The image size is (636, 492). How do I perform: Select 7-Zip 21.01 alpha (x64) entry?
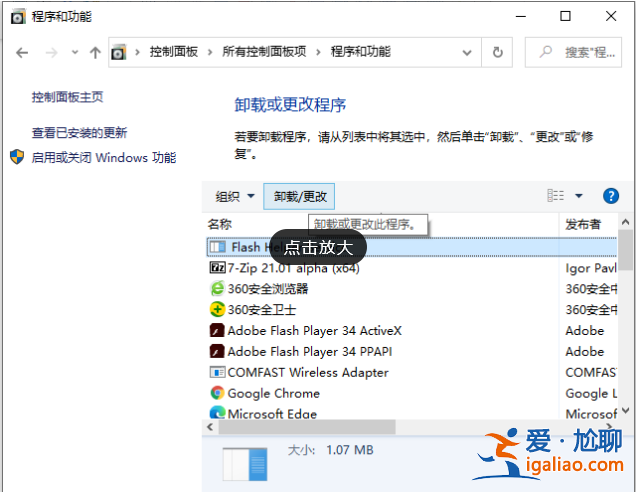coord(294,268)
